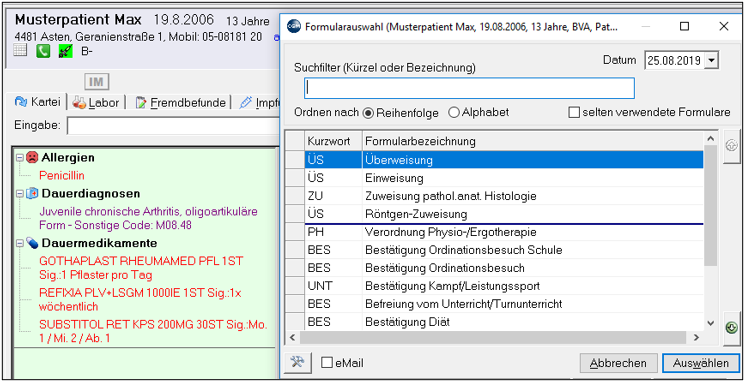
Task: Click the ZU Kurzwort cell
Action: tap(333, 196)
